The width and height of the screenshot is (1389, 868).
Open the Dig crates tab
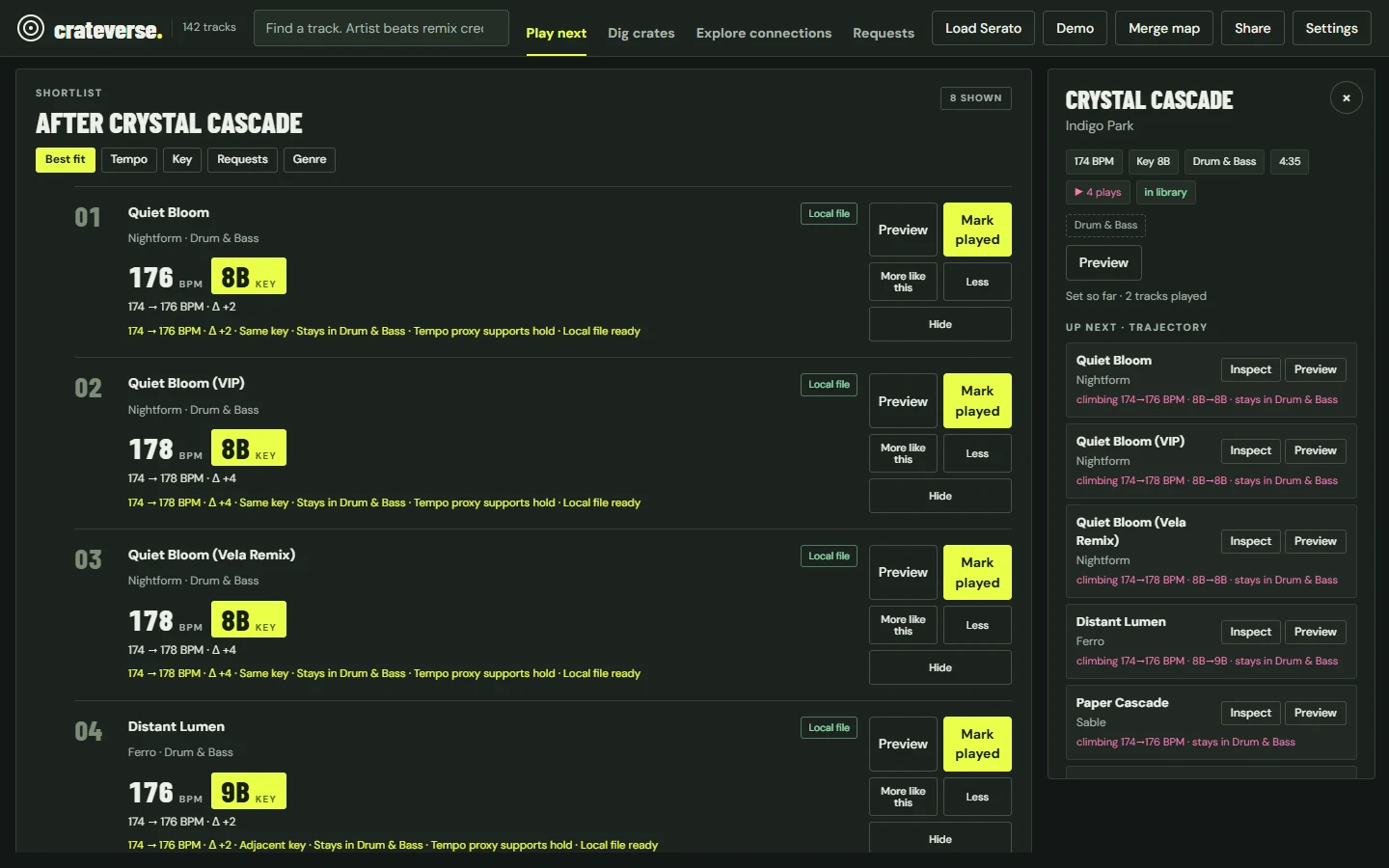[641, 33]
